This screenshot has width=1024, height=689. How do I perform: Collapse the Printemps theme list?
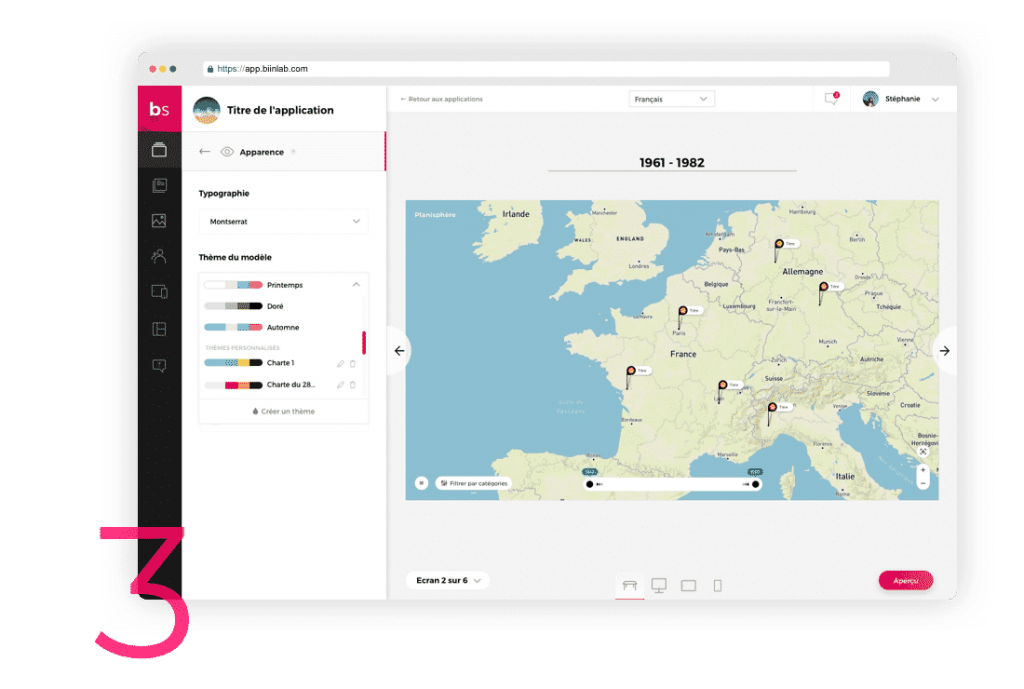[x=356, y=285]
